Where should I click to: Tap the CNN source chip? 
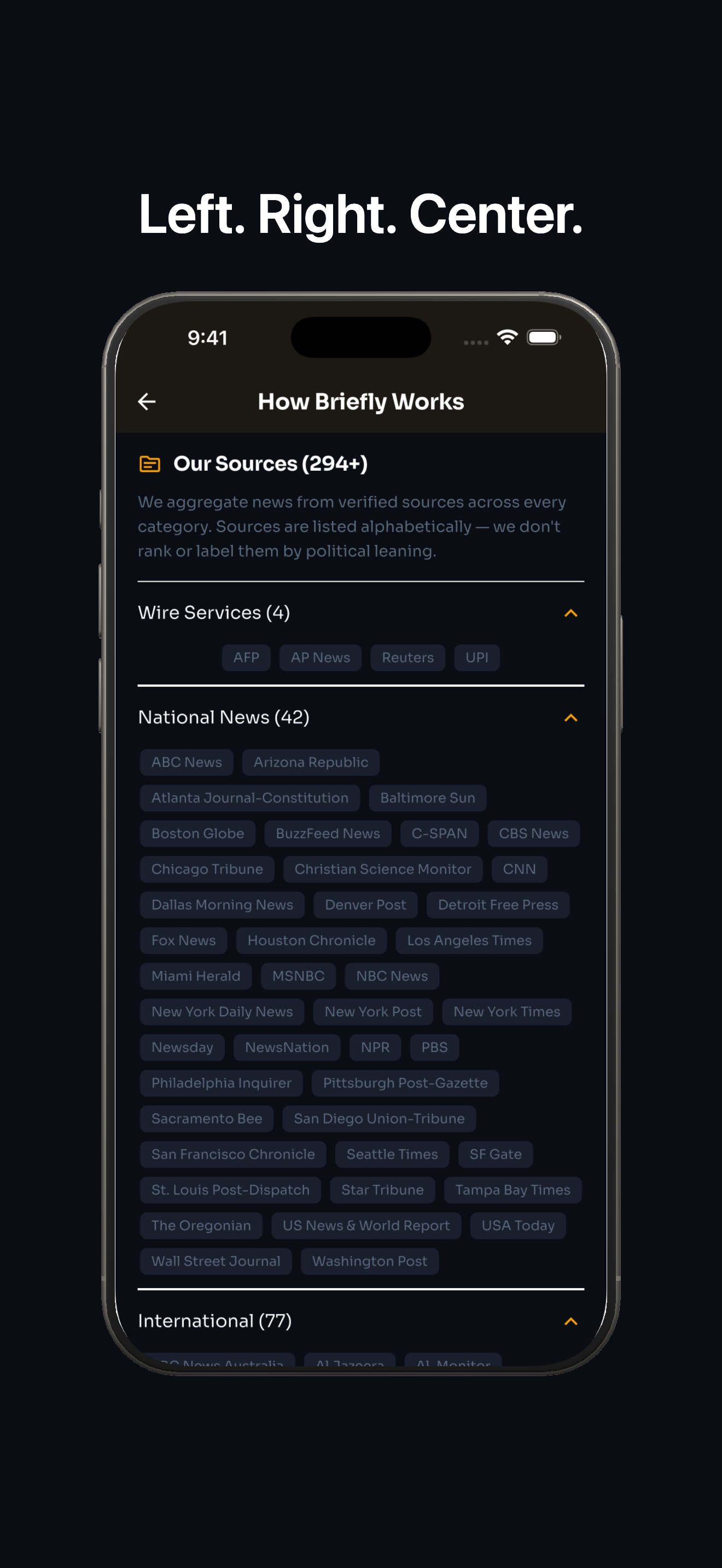519,869
